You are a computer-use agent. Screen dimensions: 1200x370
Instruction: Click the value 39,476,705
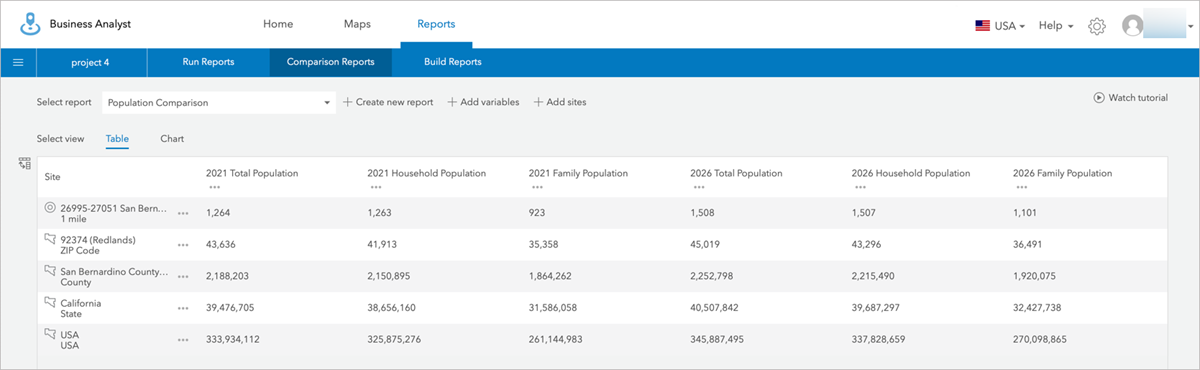point(231,308)
